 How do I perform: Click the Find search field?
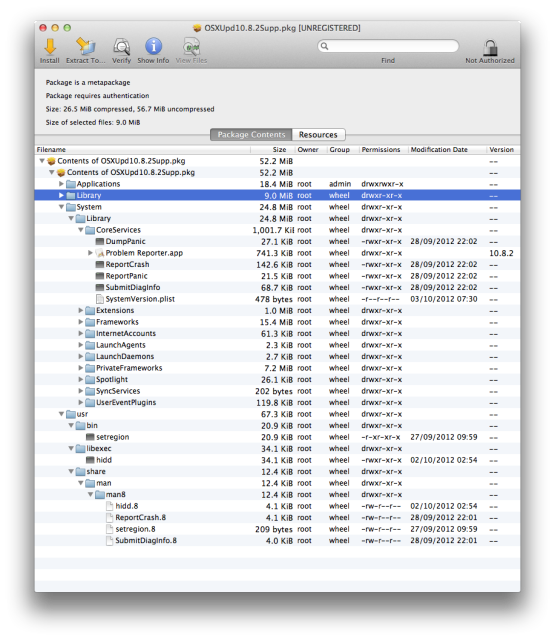pyautogui.click(x=388, y=46)
